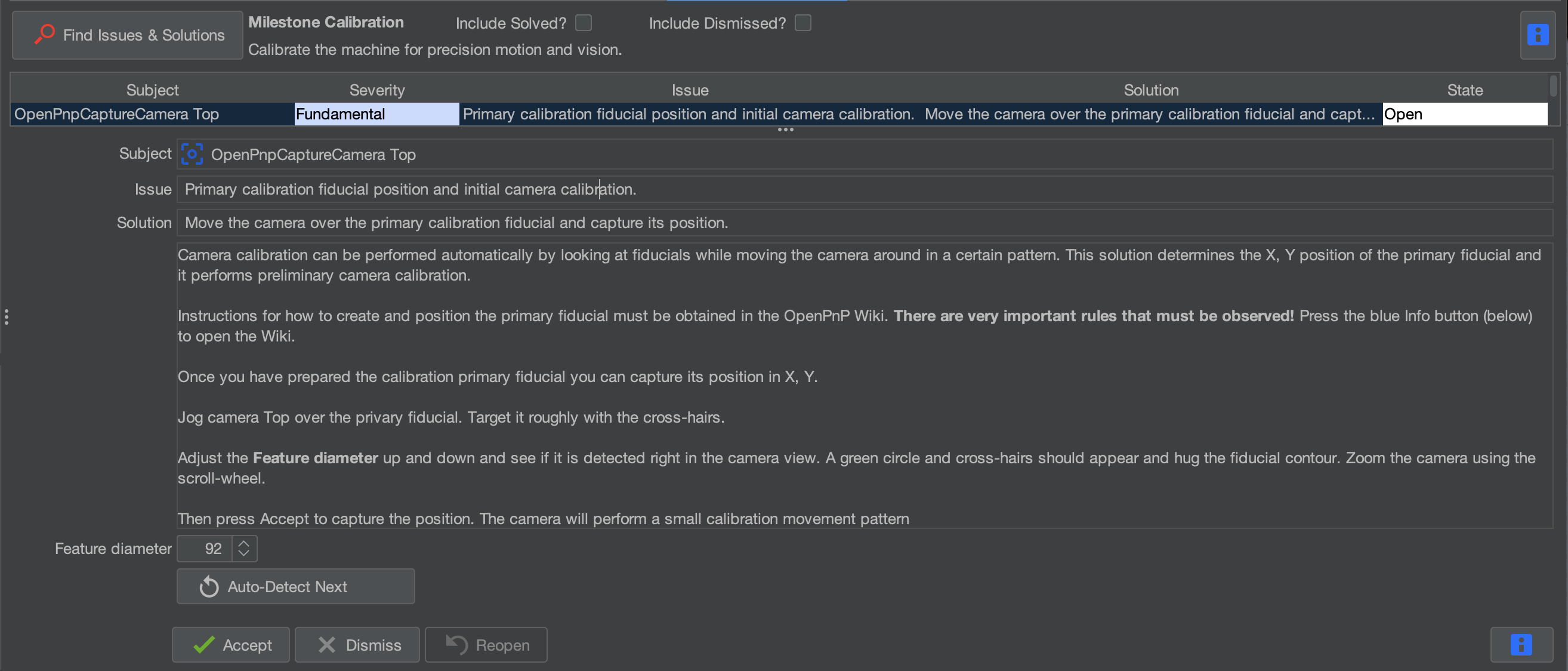
Task: Click the blue info icon at top right
Action: [1538, 35]
